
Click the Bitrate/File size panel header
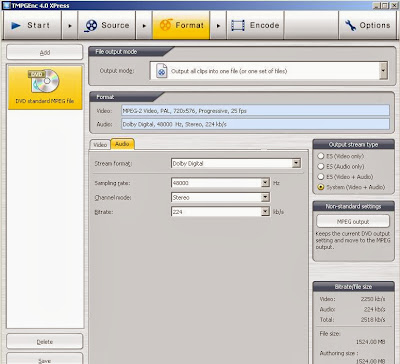point(353,287)
